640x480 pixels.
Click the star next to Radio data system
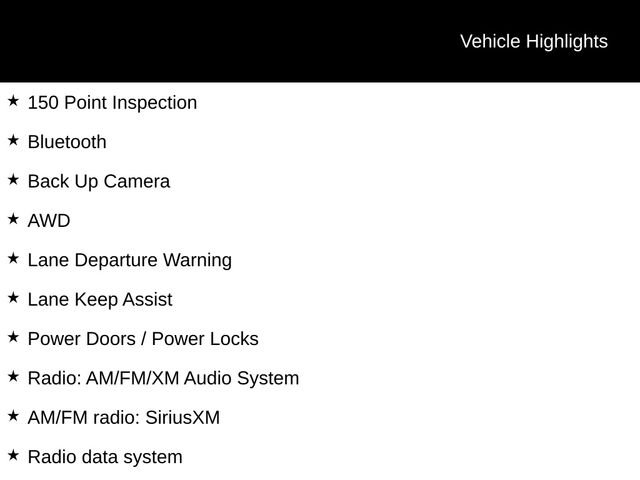point(13,455)
